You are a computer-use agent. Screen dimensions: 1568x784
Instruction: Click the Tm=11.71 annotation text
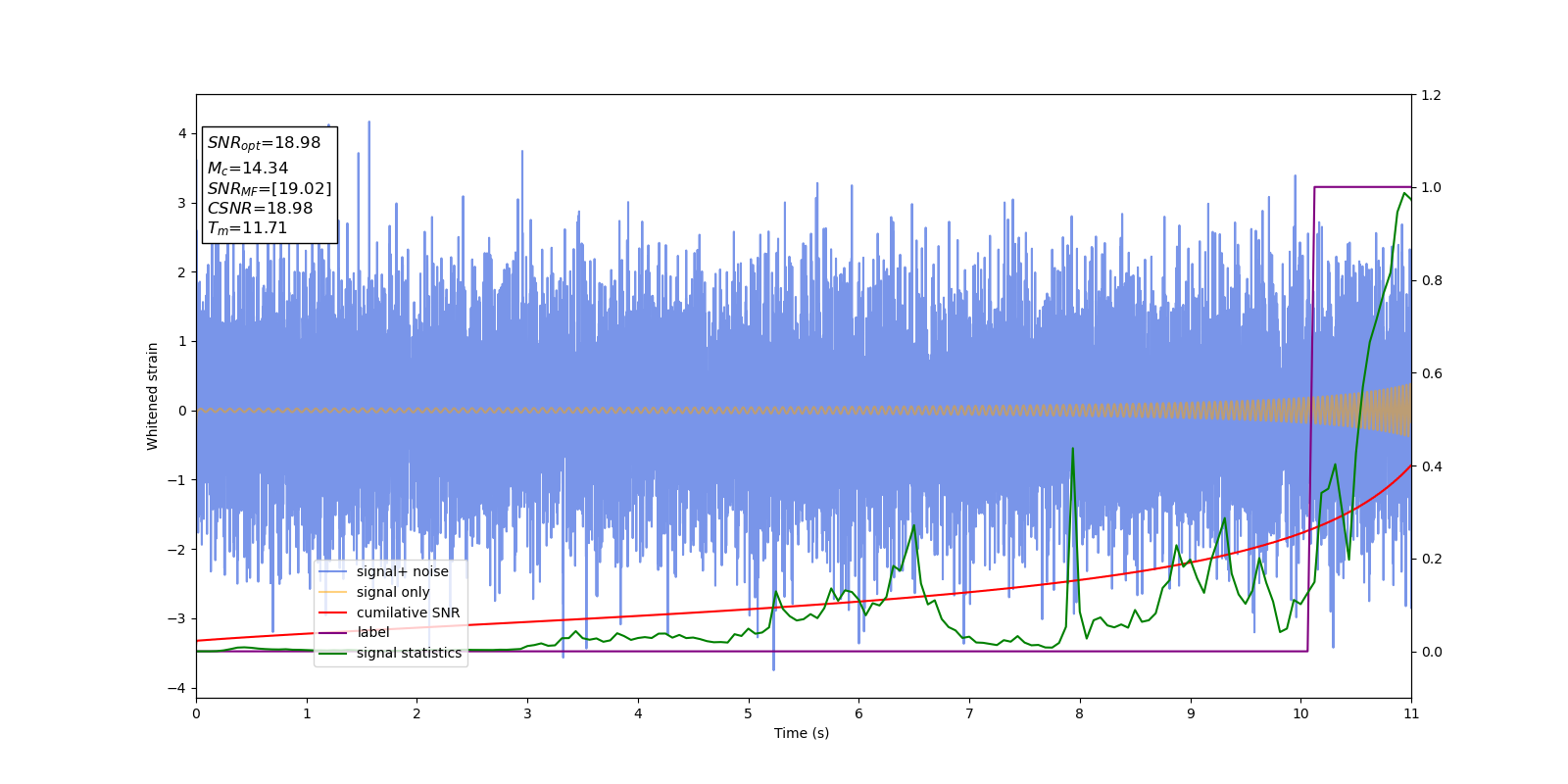[247, 228]
